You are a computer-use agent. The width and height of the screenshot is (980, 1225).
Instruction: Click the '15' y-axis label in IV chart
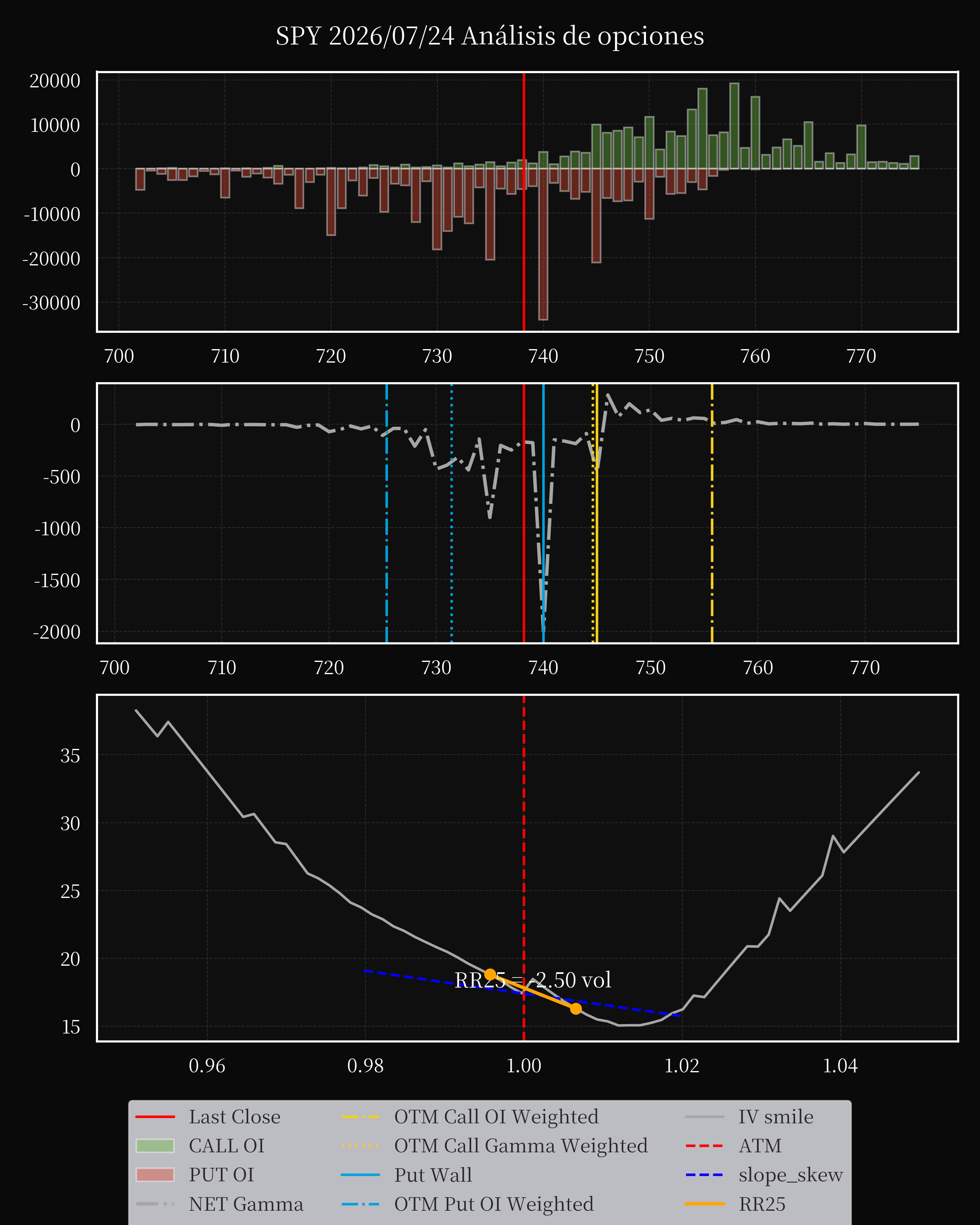point(71,1027)
